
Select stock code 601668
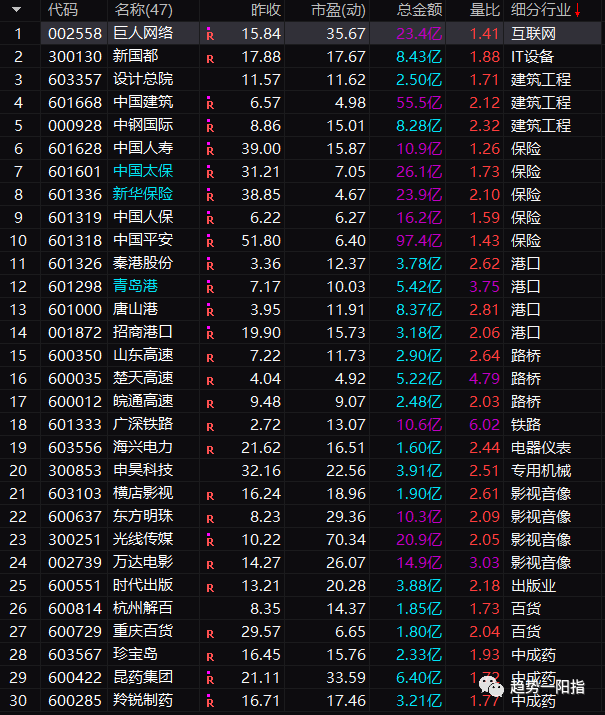tap(75, 103)
